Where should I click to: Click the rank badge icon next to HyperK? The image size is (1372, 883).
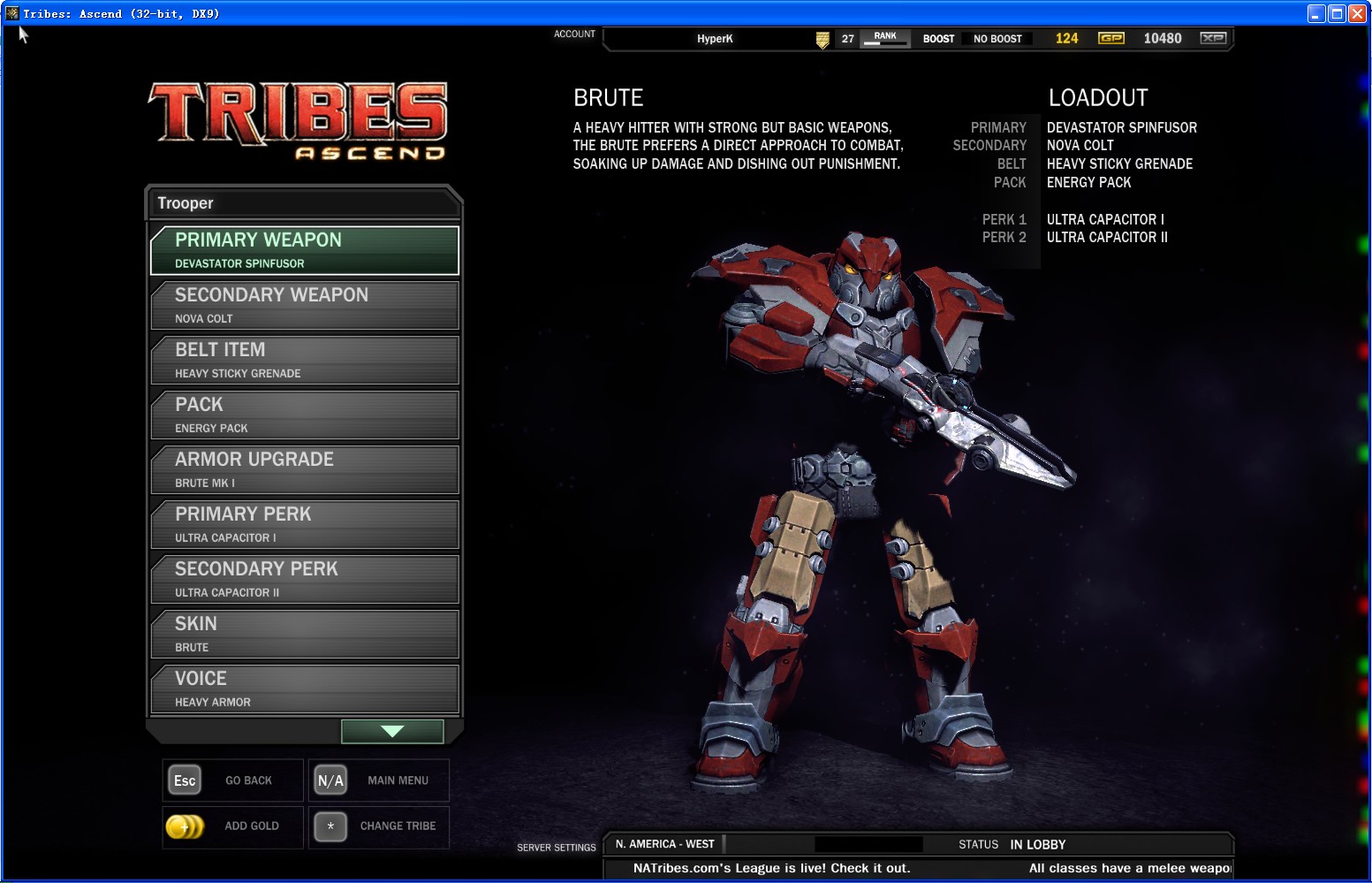[822, 40]
